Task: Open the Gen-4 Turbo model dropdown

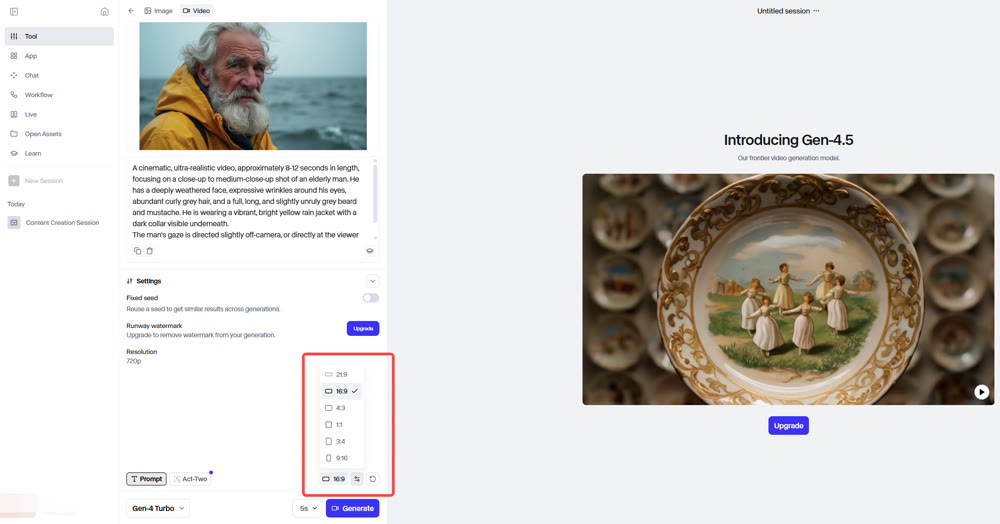Action: 158,508
